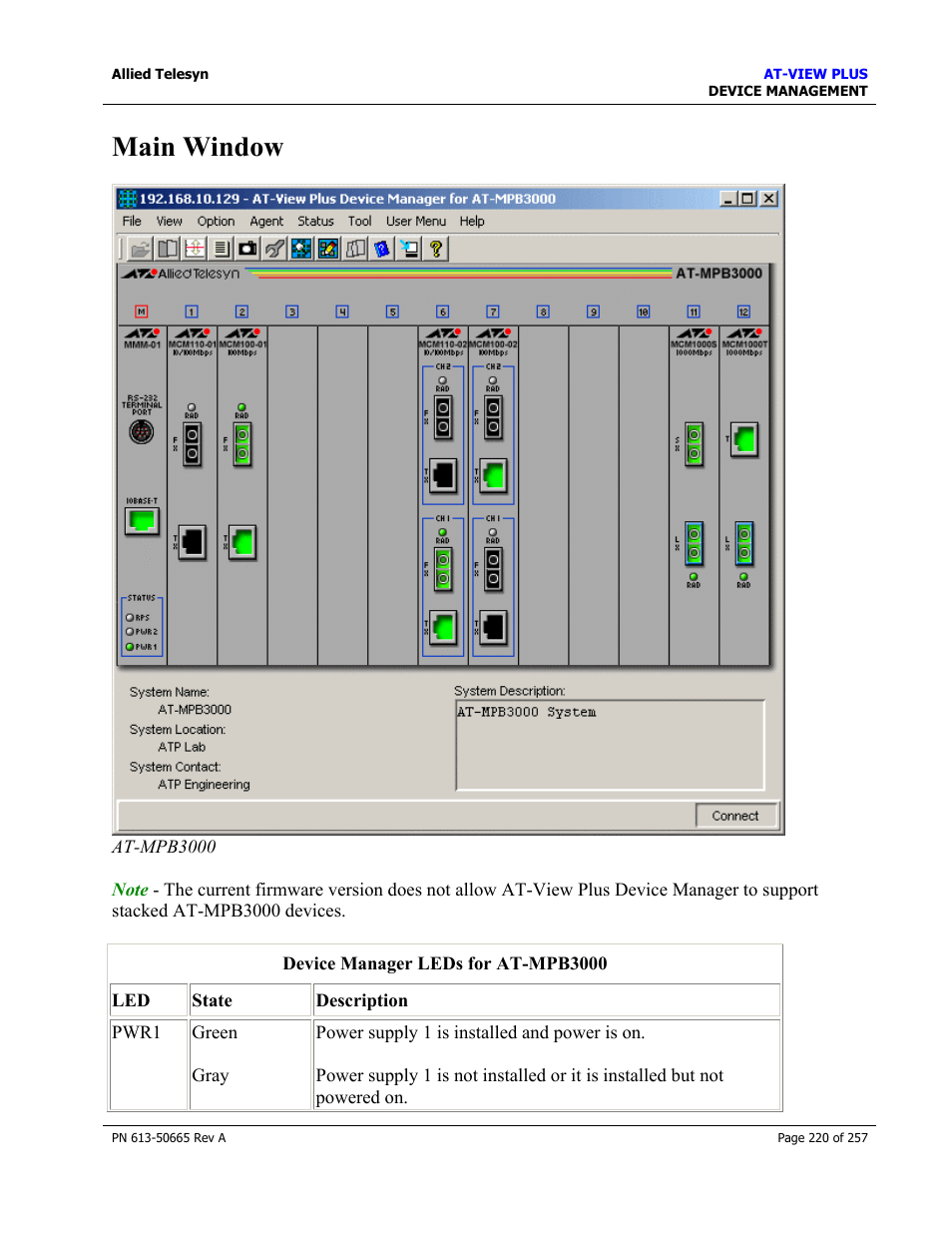The image size is (952, 1233).
Task: Open the Option menu
Action: (x=216, y=222)
